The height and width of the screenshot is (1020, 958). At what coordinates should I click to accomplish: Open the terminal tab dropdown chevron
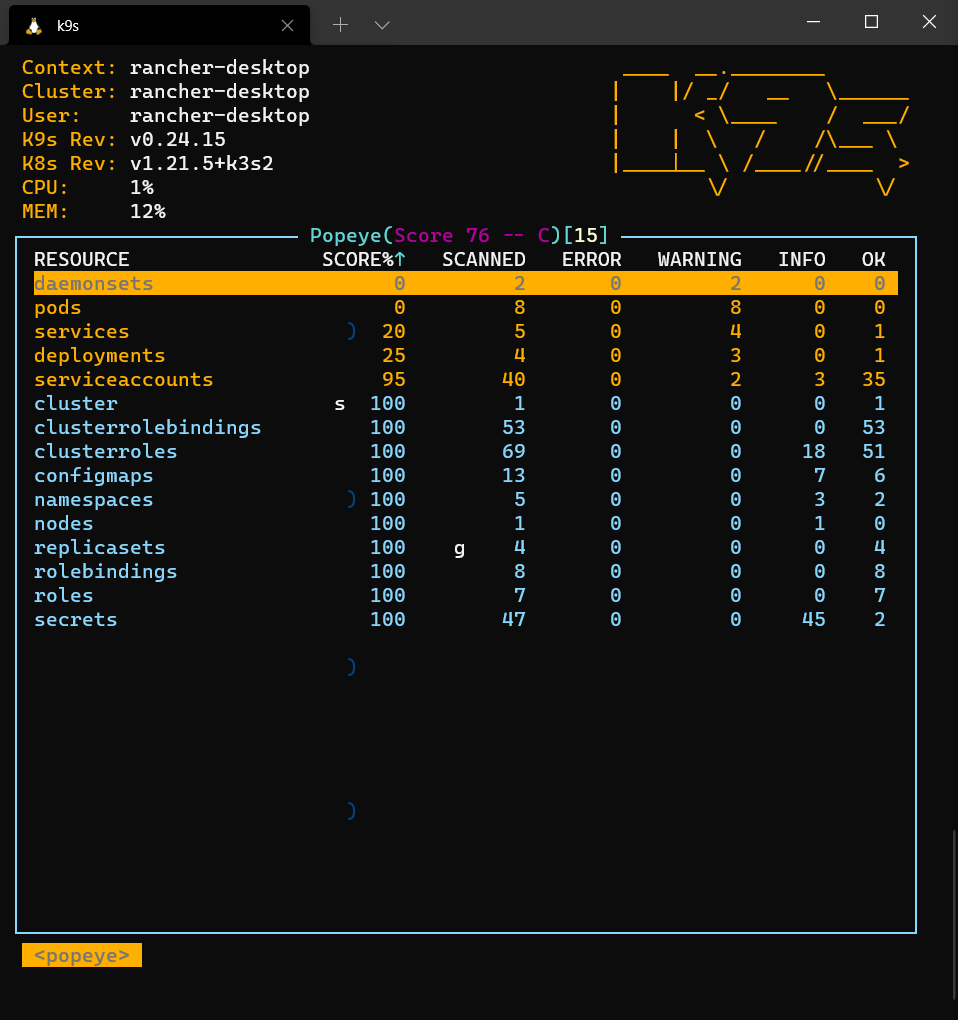click(x=382, y=24)
